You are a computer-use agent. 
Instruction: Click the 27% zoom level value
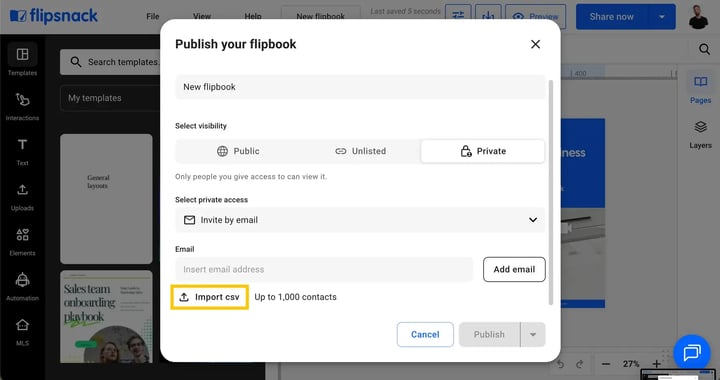[631, 364]
